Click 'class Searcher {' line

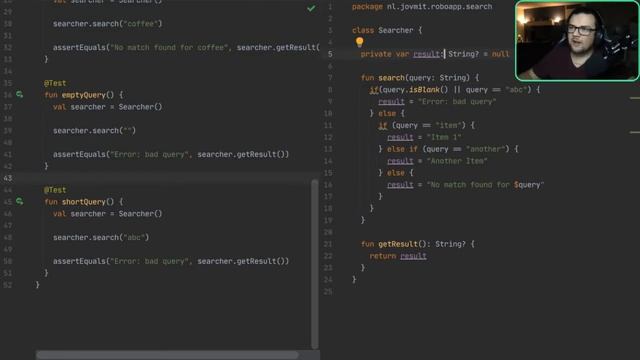pos(387,30)
